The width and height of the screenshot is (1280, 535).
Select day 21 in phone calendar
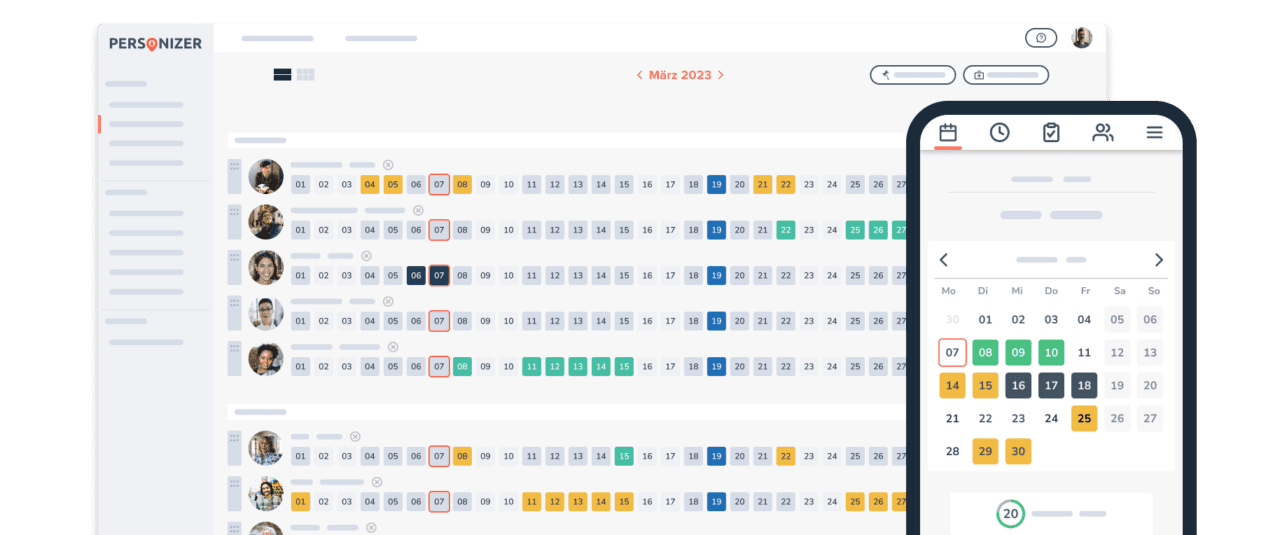tap(952, 418)
